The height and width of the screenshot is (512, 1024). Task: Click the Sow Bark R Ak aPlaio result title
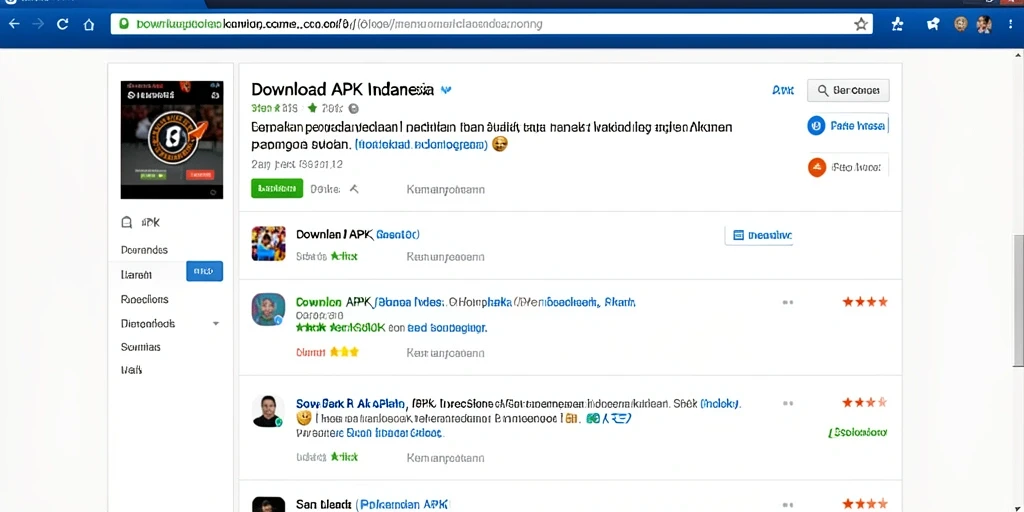point(351,404)
